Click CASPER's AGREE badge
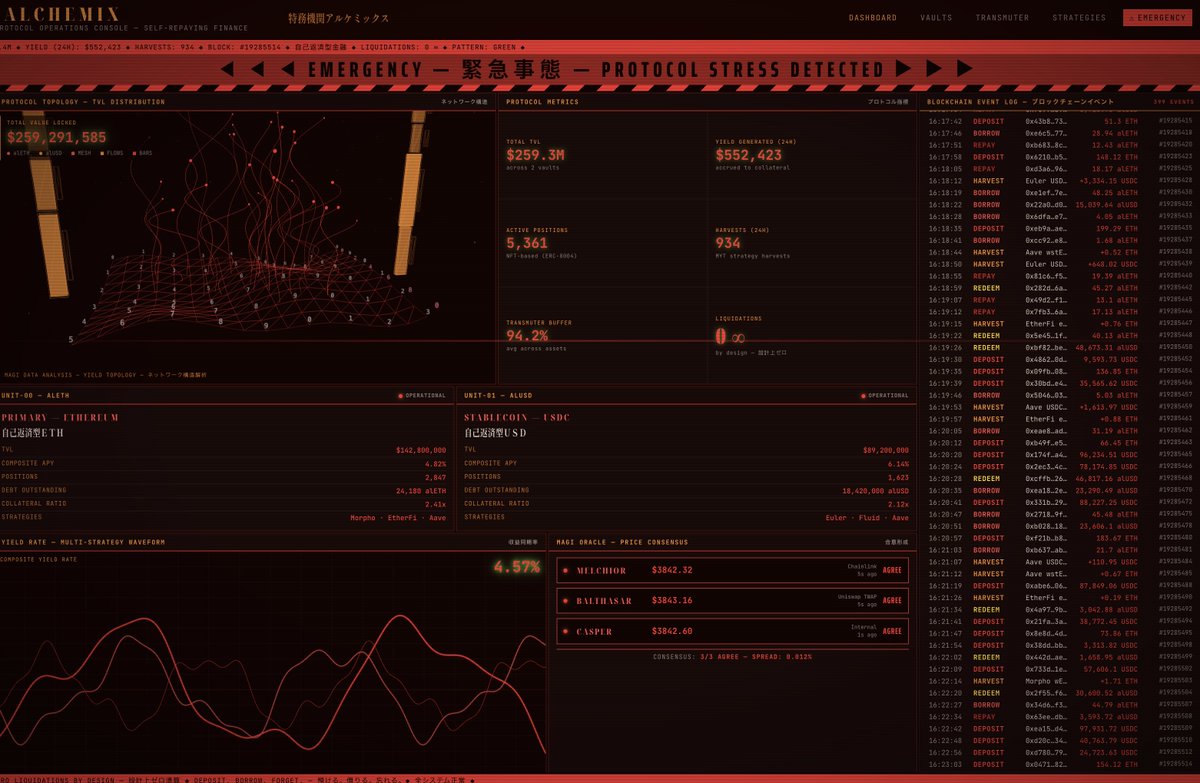 pyautogui.click(x=892, y=631)
